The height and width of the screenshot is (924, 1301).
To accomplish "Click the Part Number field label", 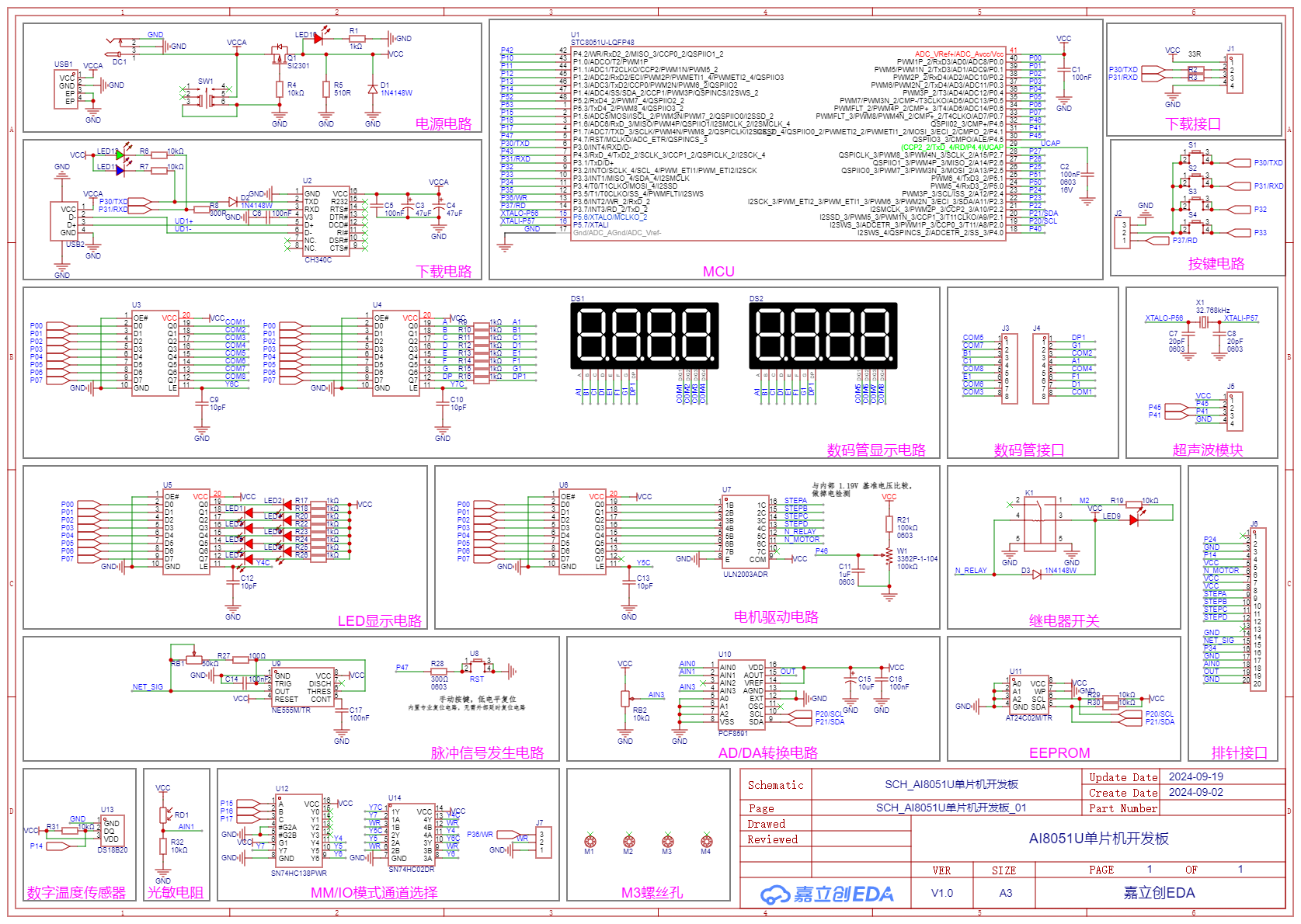I will (1123, 808).
